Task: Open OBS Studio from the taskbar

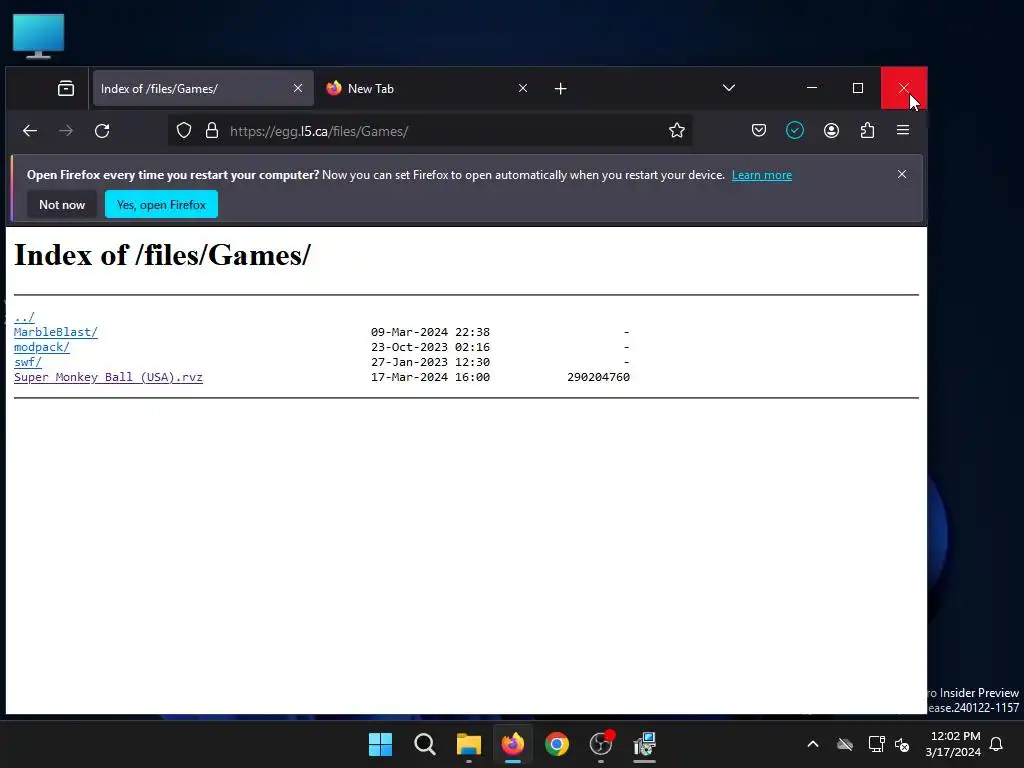Action: 601,744
